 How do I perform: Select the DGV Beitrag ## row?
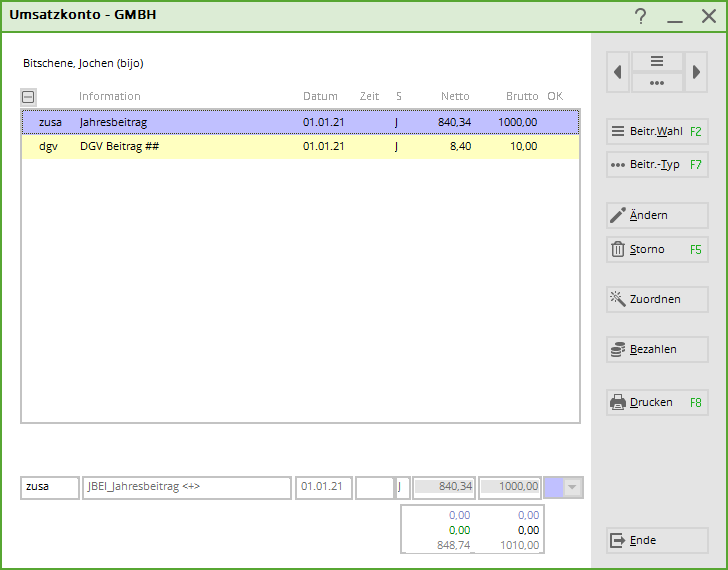click(300, 146)
